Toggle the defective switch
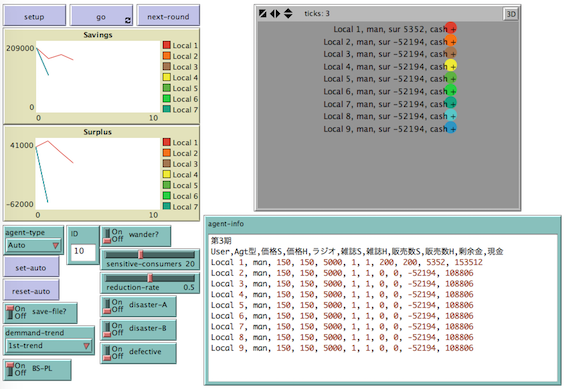 tap(138, 353)
